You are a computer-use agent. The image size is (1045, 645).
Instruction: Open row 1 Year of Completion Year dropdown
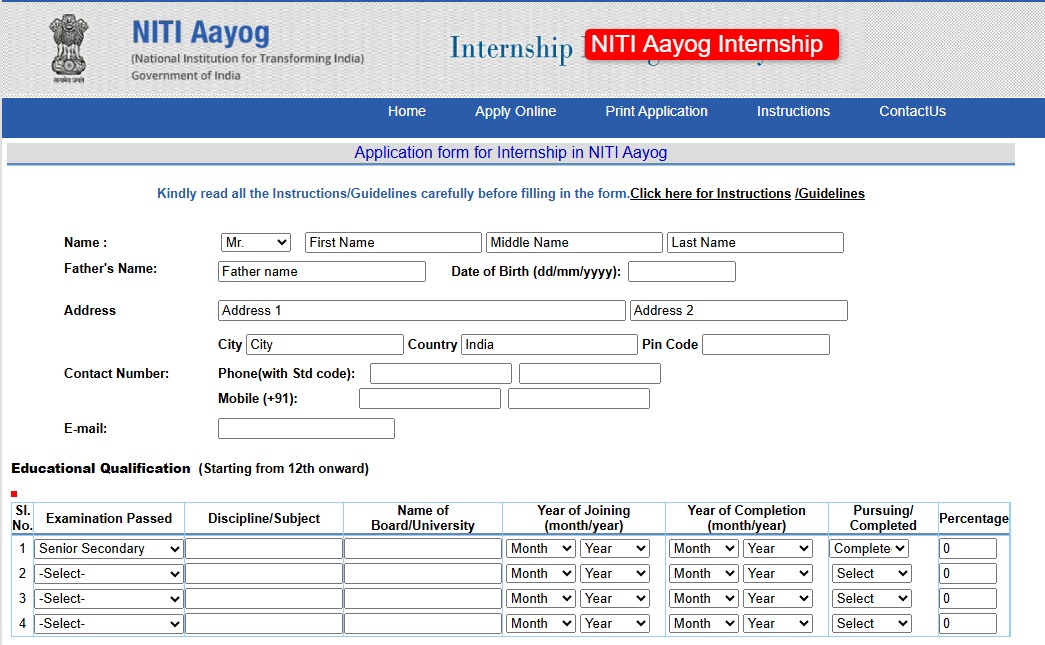tap(777, 549)
